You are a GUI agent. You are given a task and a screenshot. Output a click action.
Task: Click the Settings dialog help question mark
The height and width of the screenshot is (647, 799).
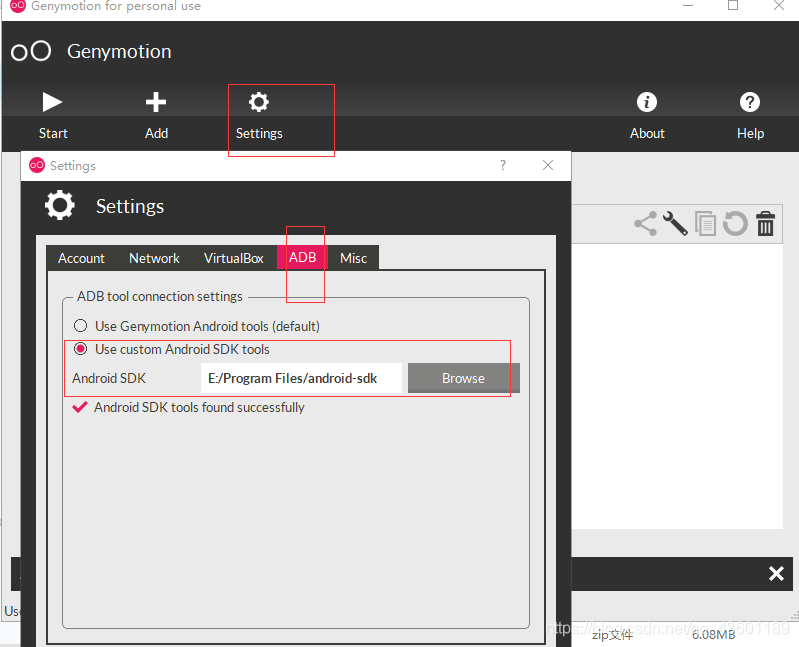503,165
